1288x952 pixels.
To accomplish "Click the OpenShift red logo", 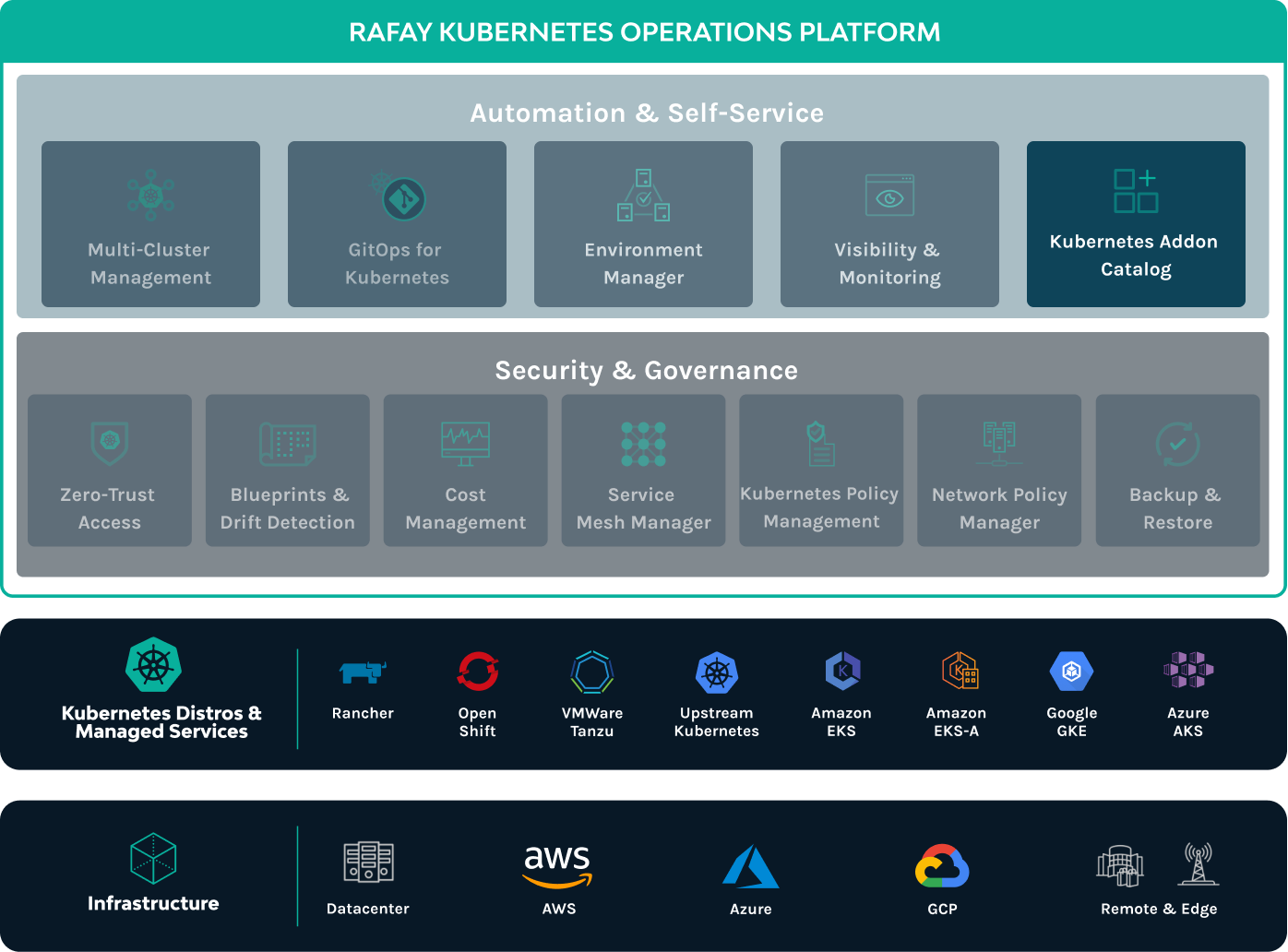I will [x=478, y=672].
